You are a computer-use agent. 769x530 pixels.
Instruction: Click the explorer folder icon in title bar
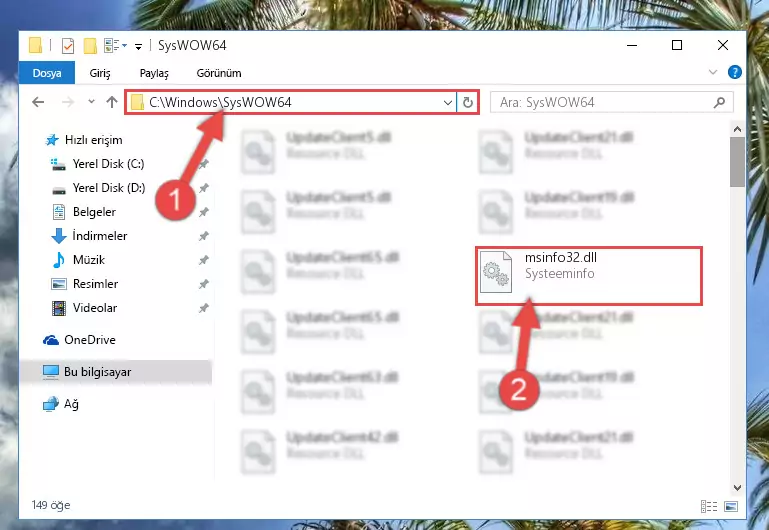35,45
